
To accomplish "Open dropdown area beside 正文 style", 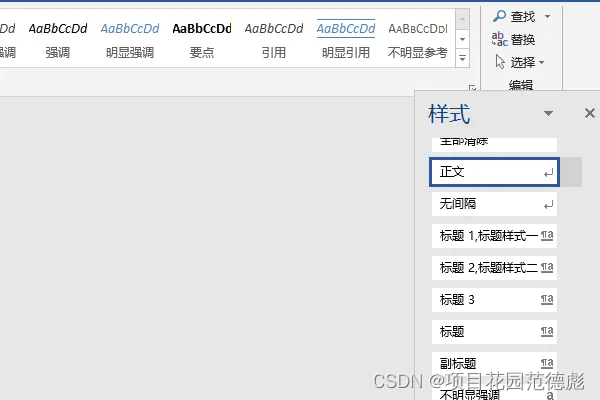I will pyautogui.click(x=571, y=172).
